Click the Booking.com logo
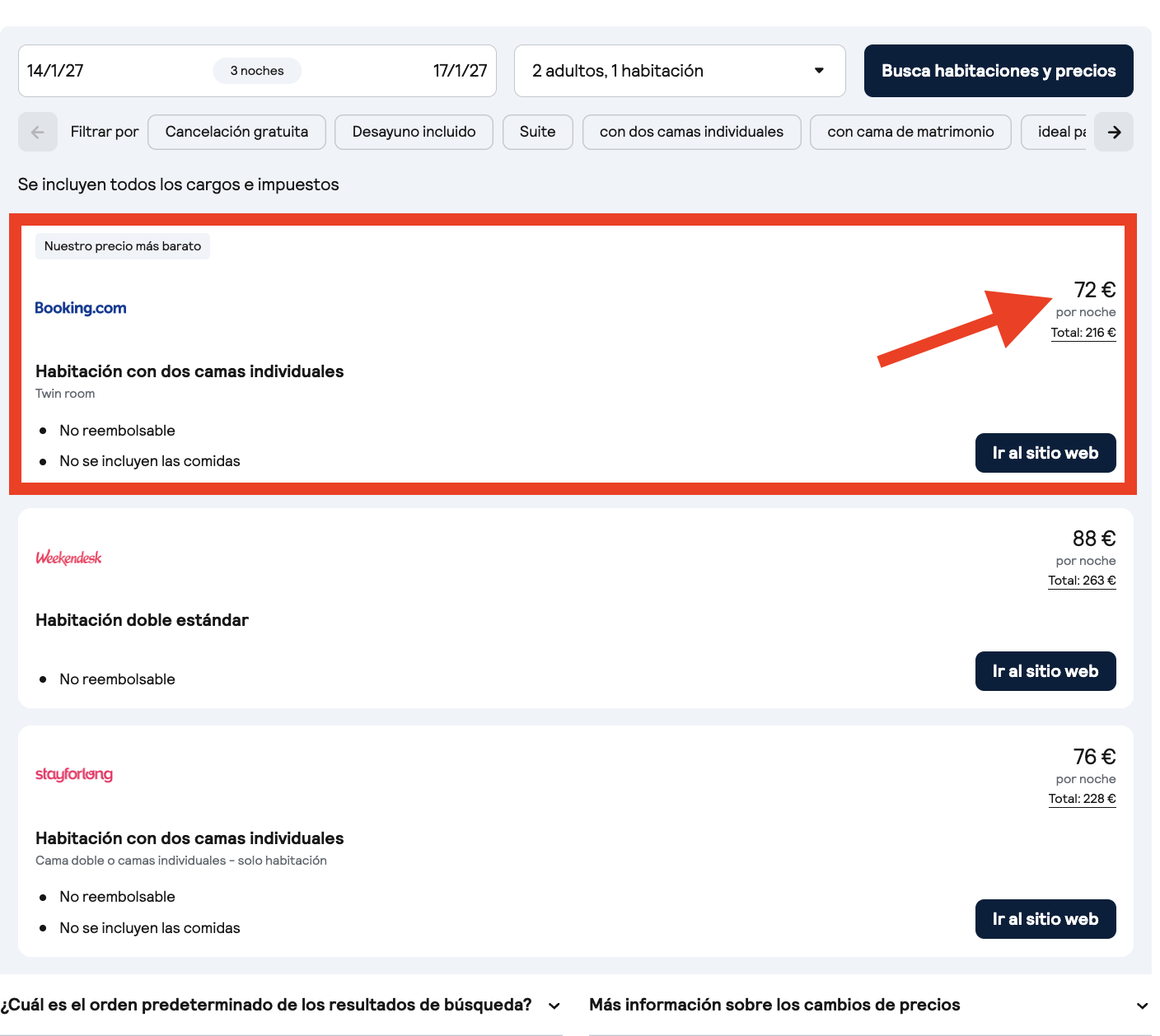This screenshot has height=1036, width=1160. [81, 308]
